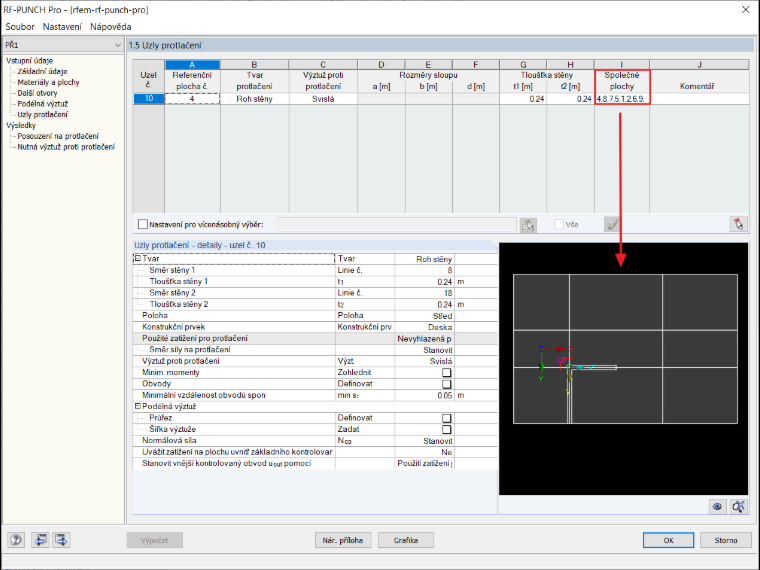Click reference surface cell with value 4
The width and height of the screenshot is (760, 570).
pyautogui.click(x=192, y=98)
